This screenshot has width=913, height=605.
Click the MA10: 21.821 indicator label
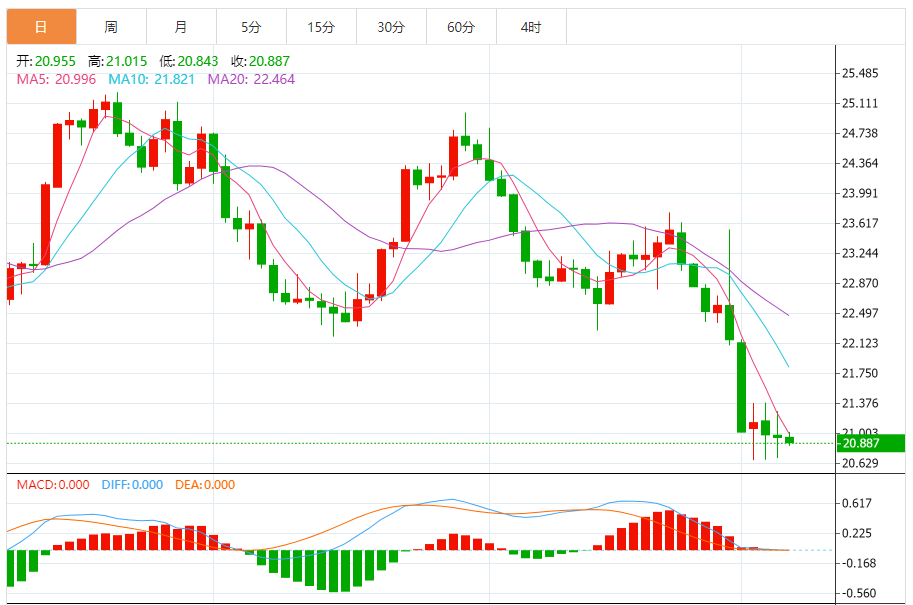[x=151, y=79]
